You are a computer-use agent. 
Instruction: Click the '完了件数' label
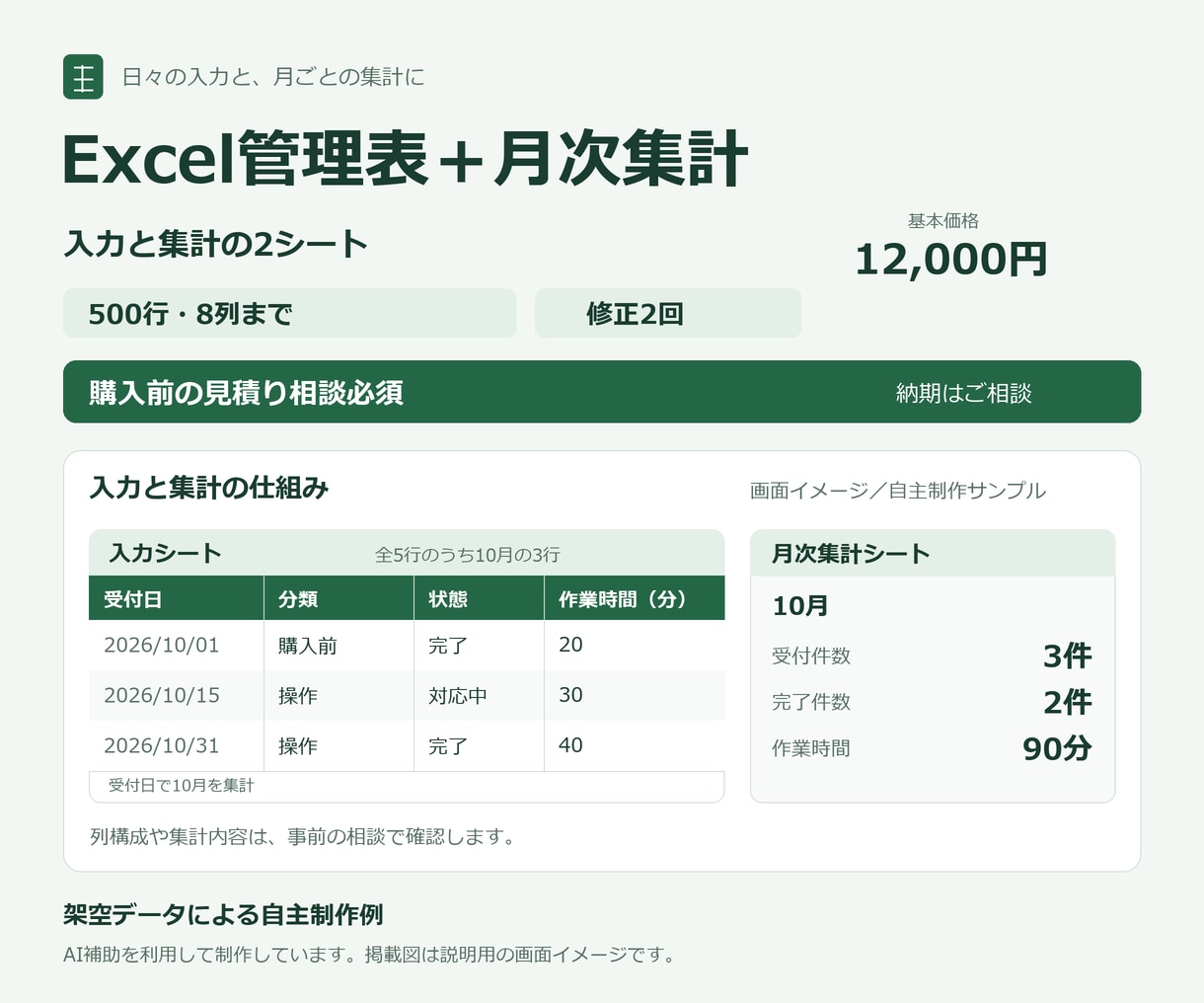[811, 702]
